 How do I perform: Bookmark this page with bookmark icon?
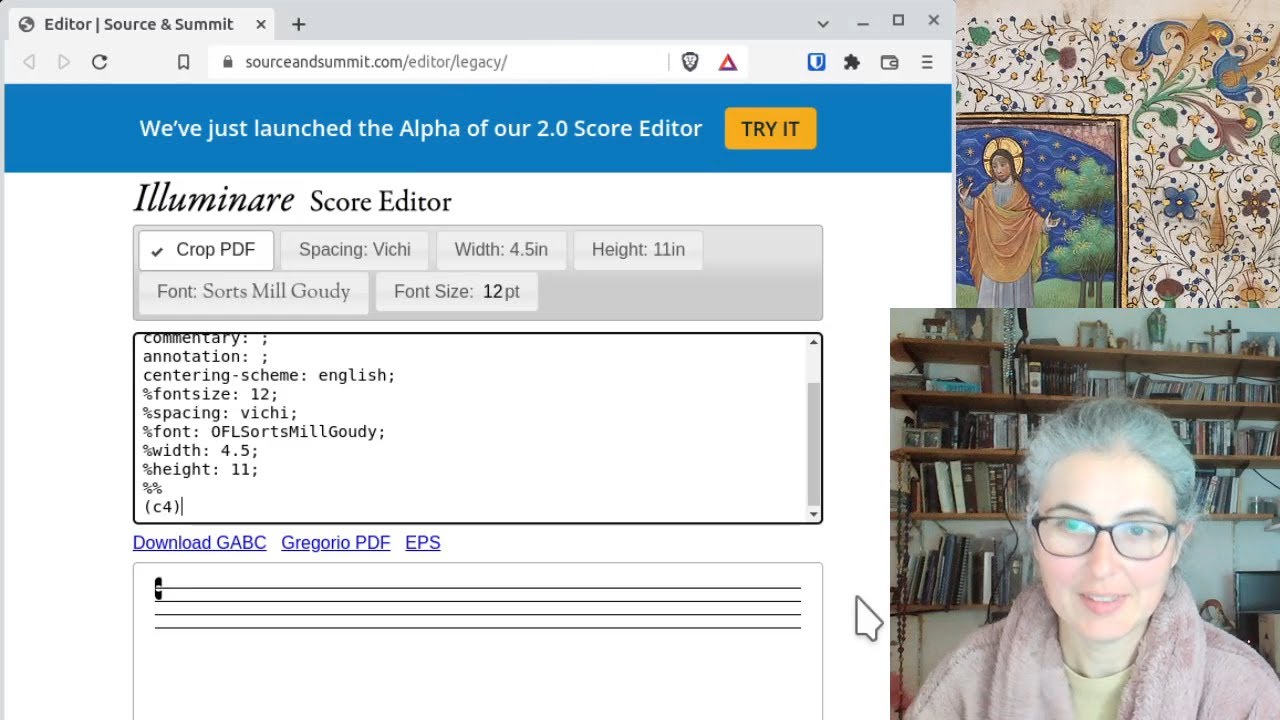coord(184,62)
